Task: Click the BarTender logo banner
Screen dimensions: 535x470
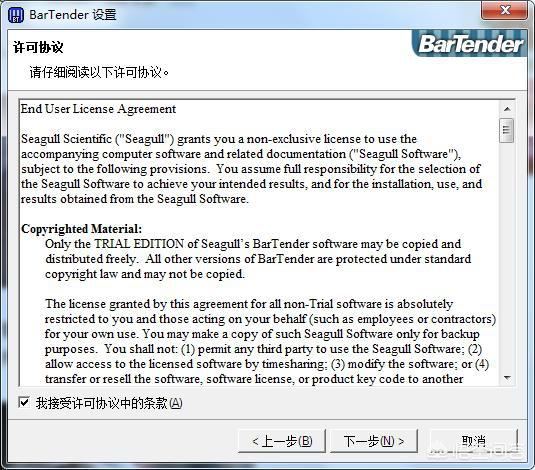Action: [x=470, y=44]
